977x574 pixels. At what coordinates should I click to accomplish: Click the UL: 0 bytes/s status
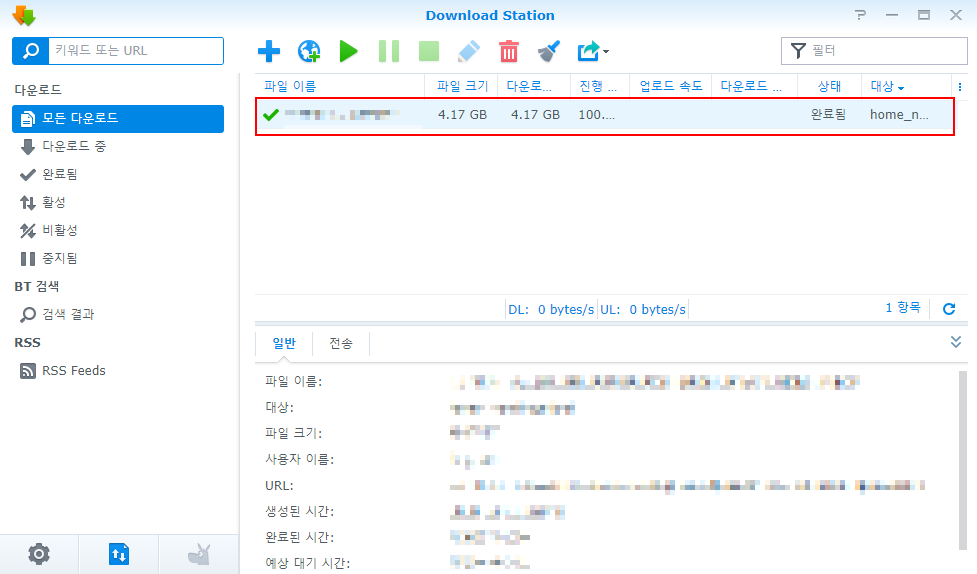click(642, 310)
